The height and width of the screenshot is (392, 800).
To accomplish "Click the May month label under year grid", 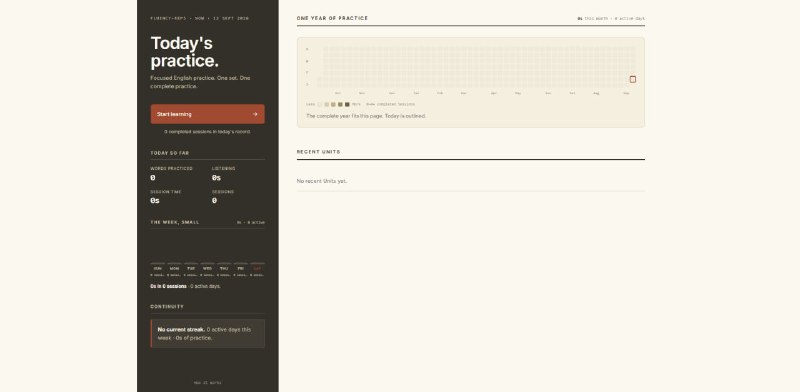I will tap(518, 93).
